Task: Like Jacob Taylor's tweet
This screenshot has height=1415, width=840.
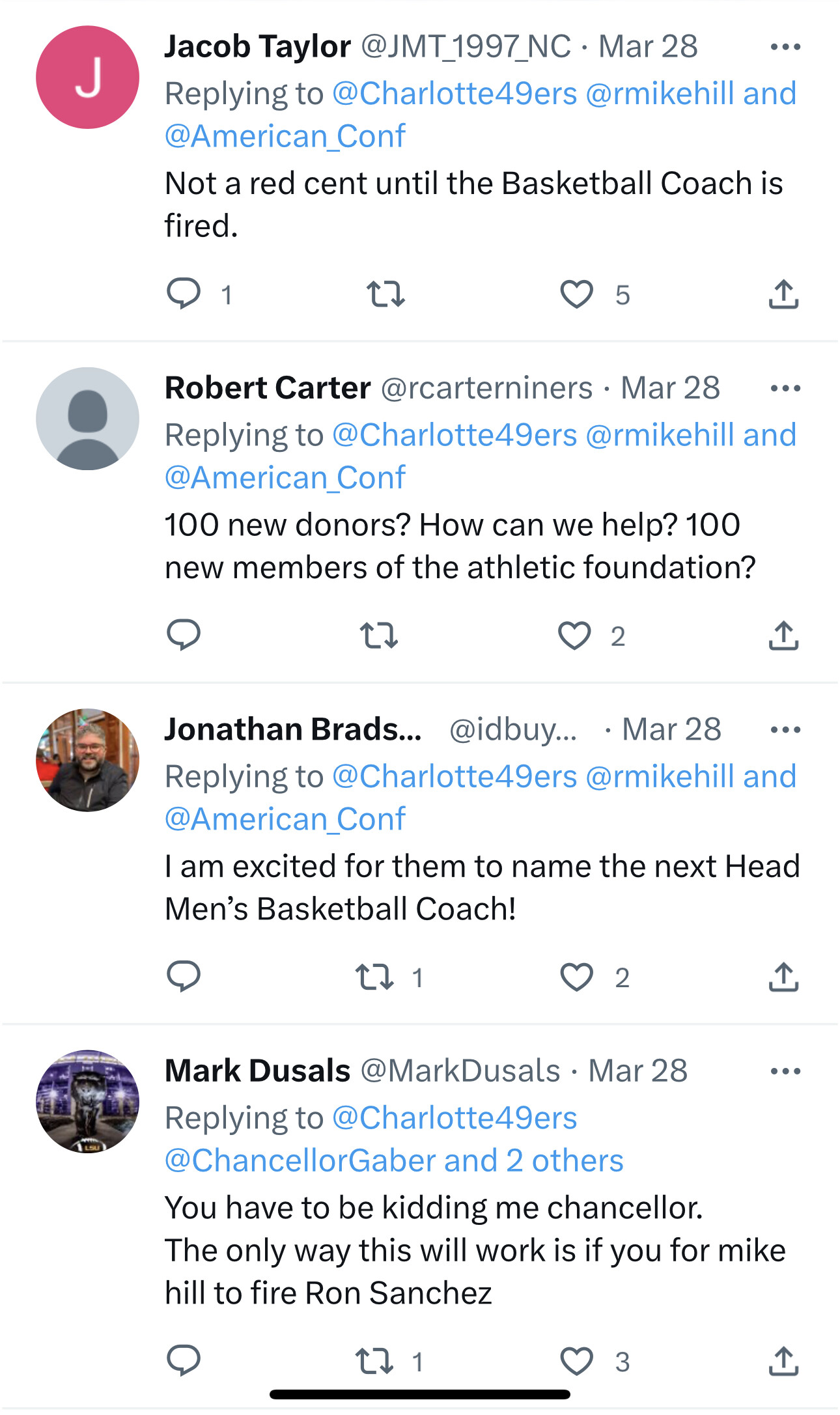Action: click(576, 294)
